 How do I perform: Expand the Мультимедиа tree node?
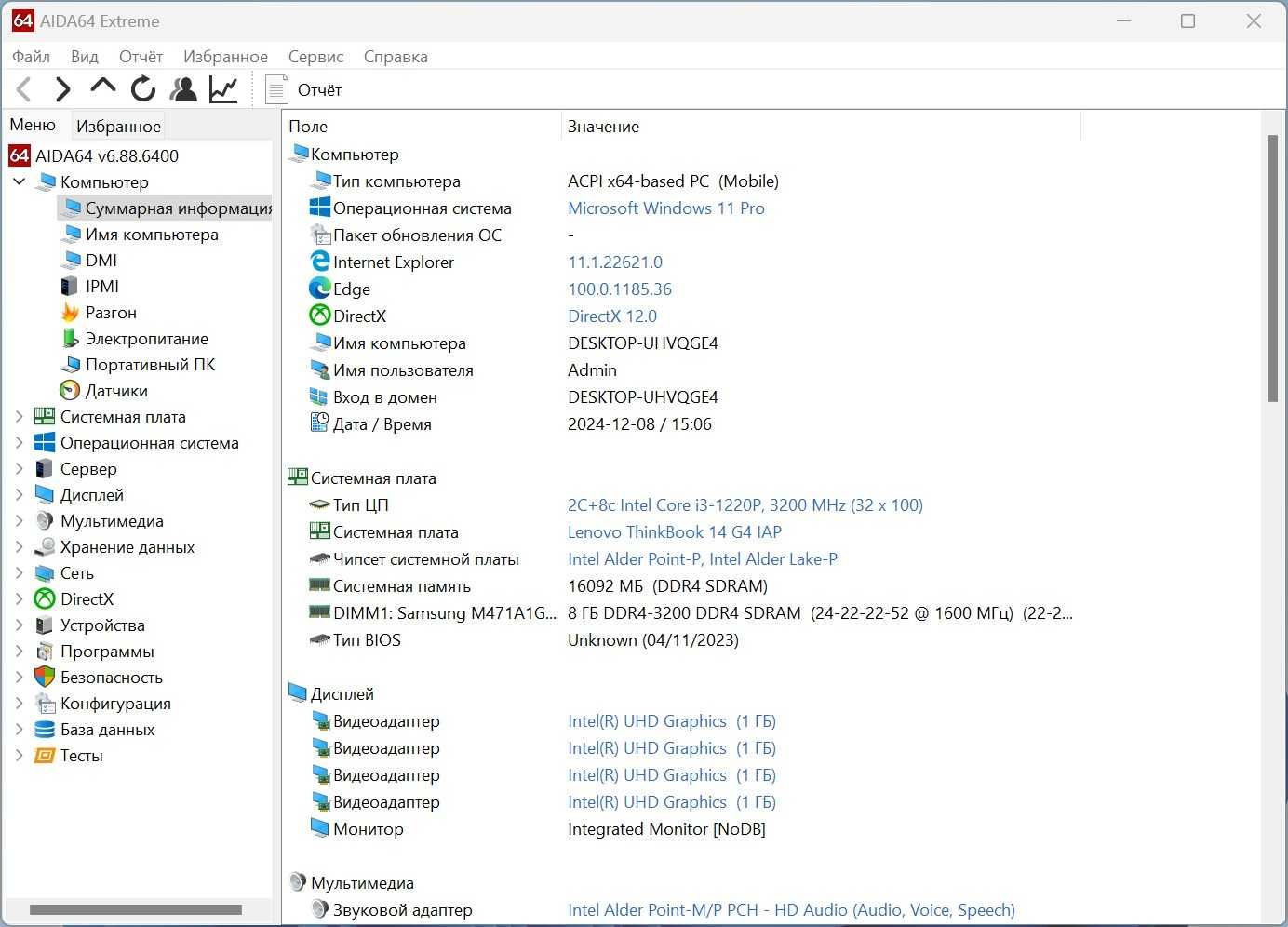pyautogui.click(x=19, y=521)
